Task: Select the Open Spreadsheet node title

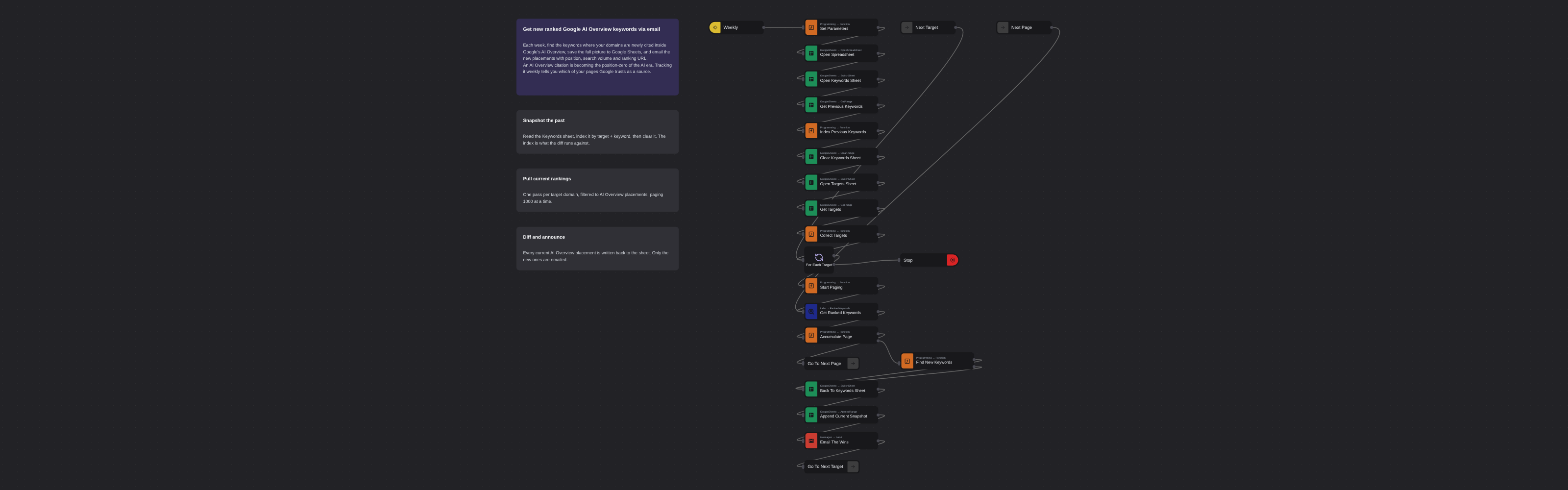Action: point(837,55)
